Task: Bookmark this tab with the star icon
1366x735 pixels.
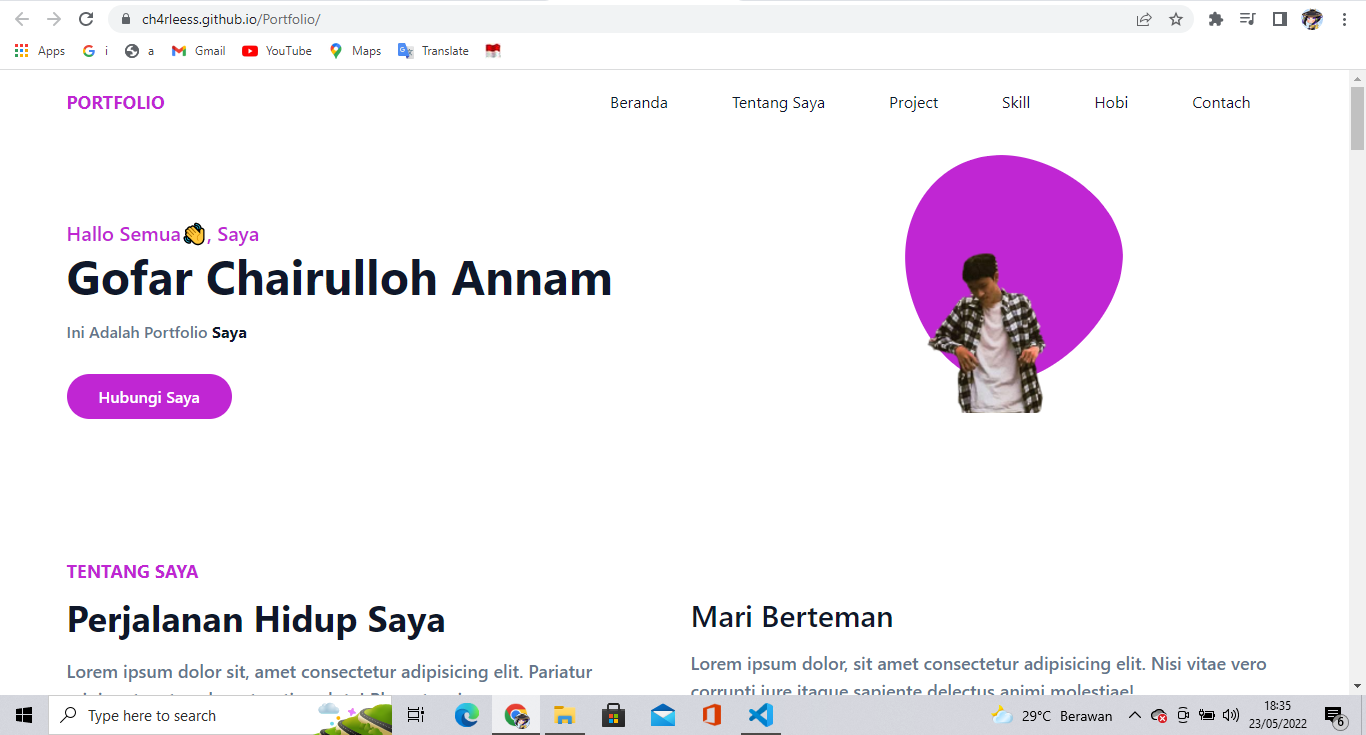Action: pyautogui.click(x=1176, y=19)
